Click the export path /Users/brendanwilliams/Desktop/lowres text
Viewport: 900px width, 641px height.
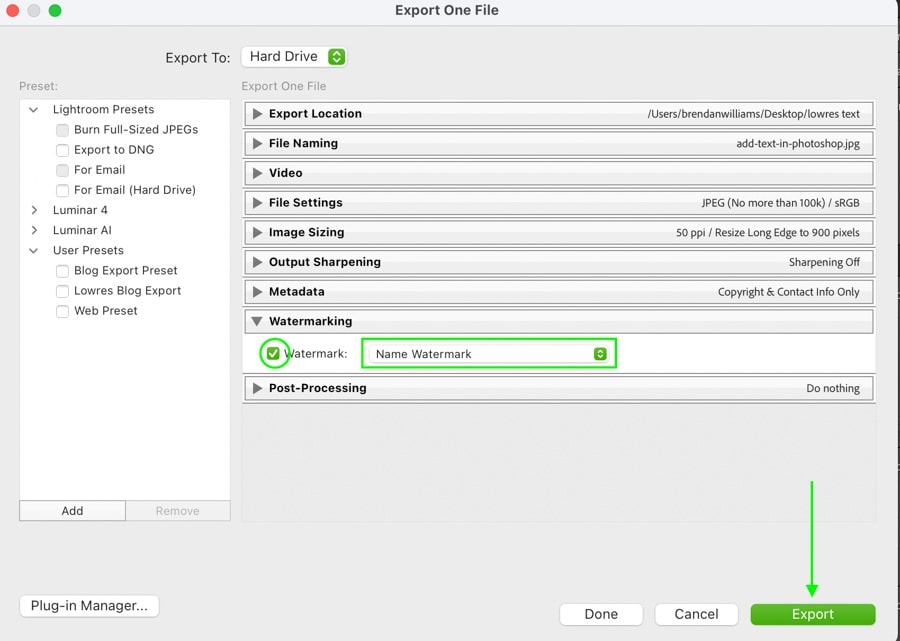click(753, 114)
